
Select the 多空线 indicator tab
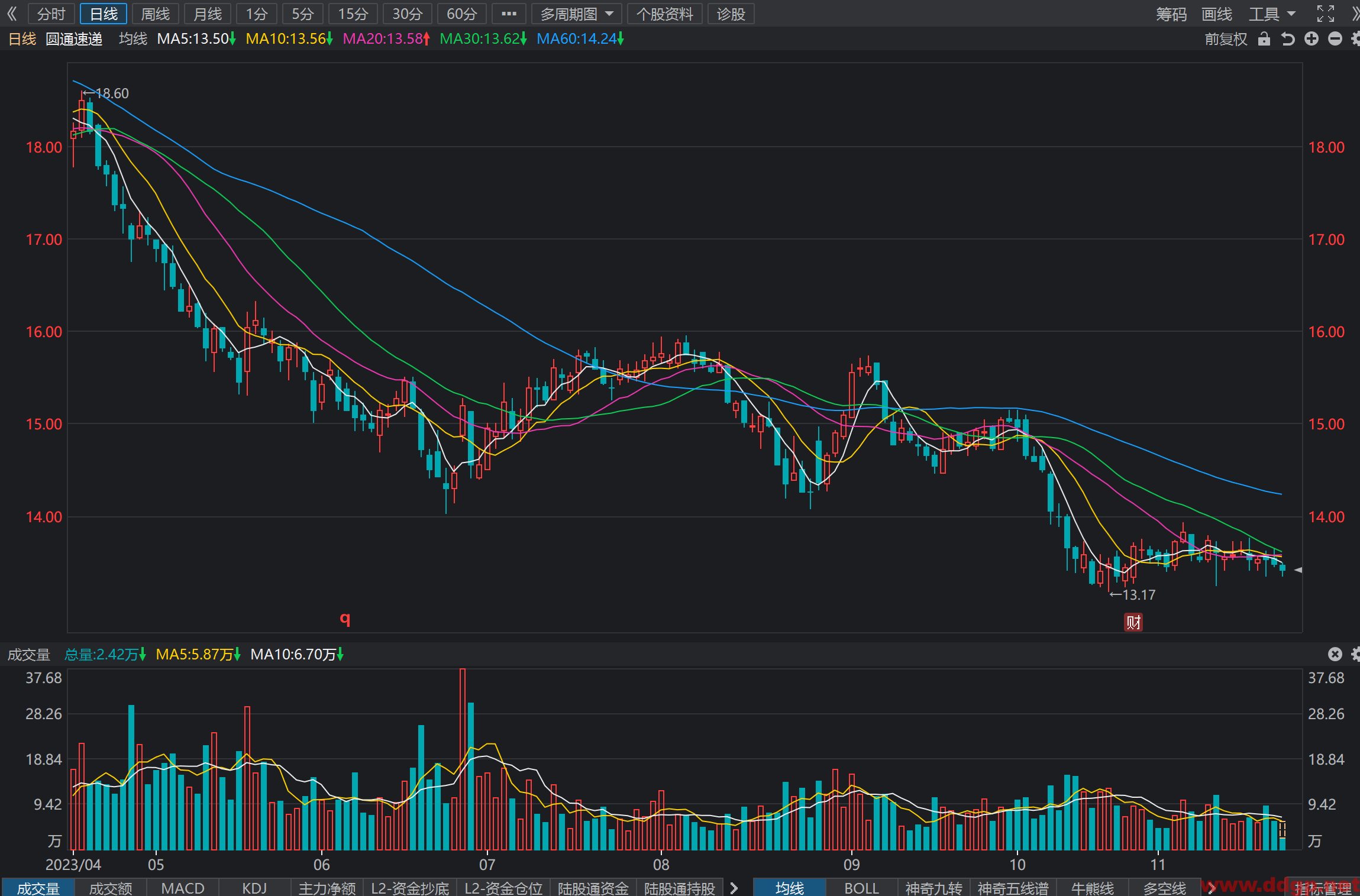point(1164,888)
